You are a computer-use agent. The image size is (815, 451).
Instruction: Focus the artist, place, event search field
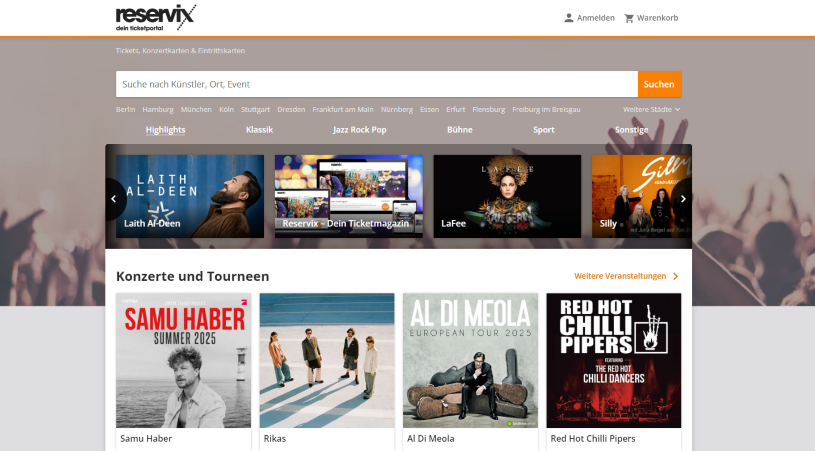[x=376, y=84]
